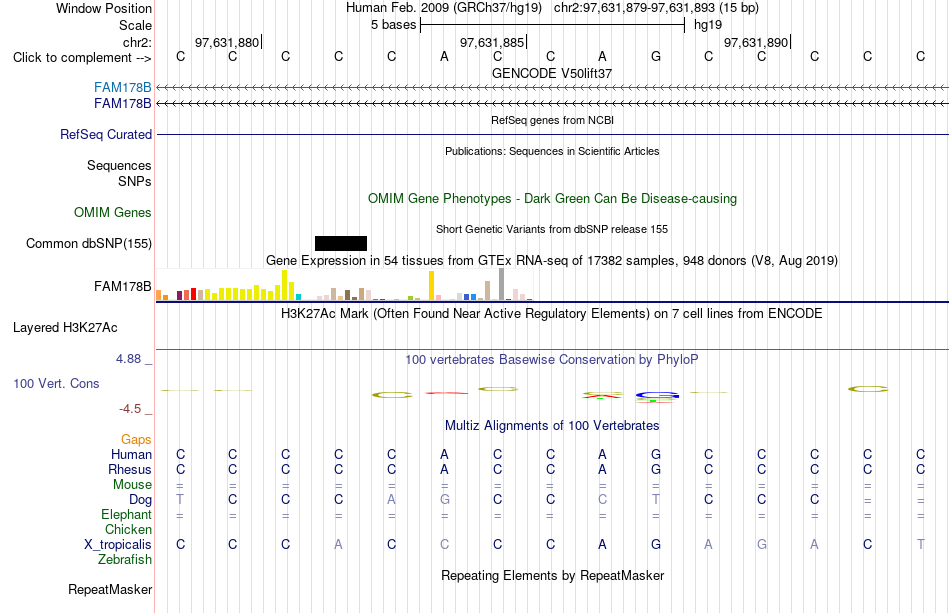Click the first T in the Dog row
The width and height of the screenshot is (950, 613).
point(180,500)
